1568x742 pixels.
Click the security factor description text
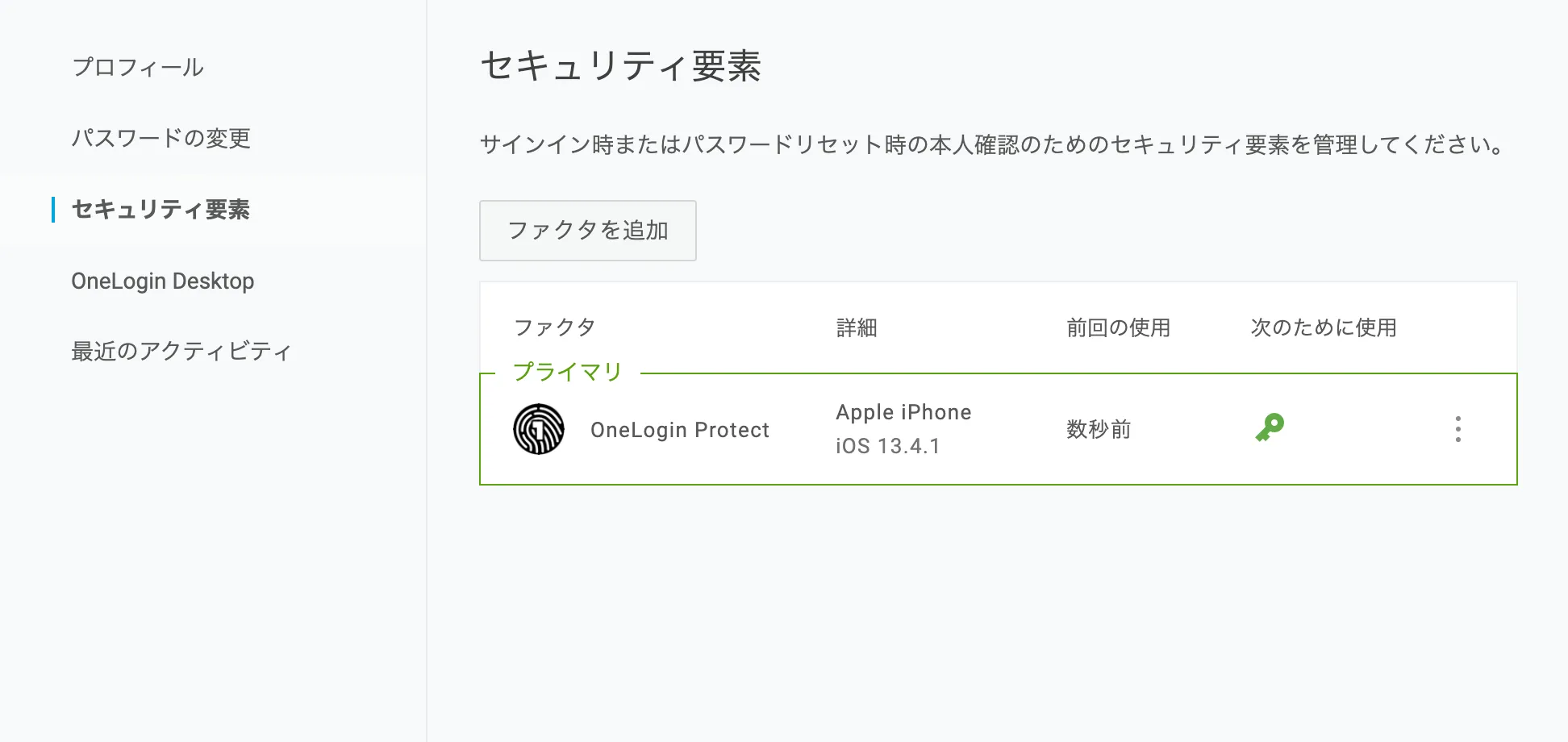coord(991,145)
